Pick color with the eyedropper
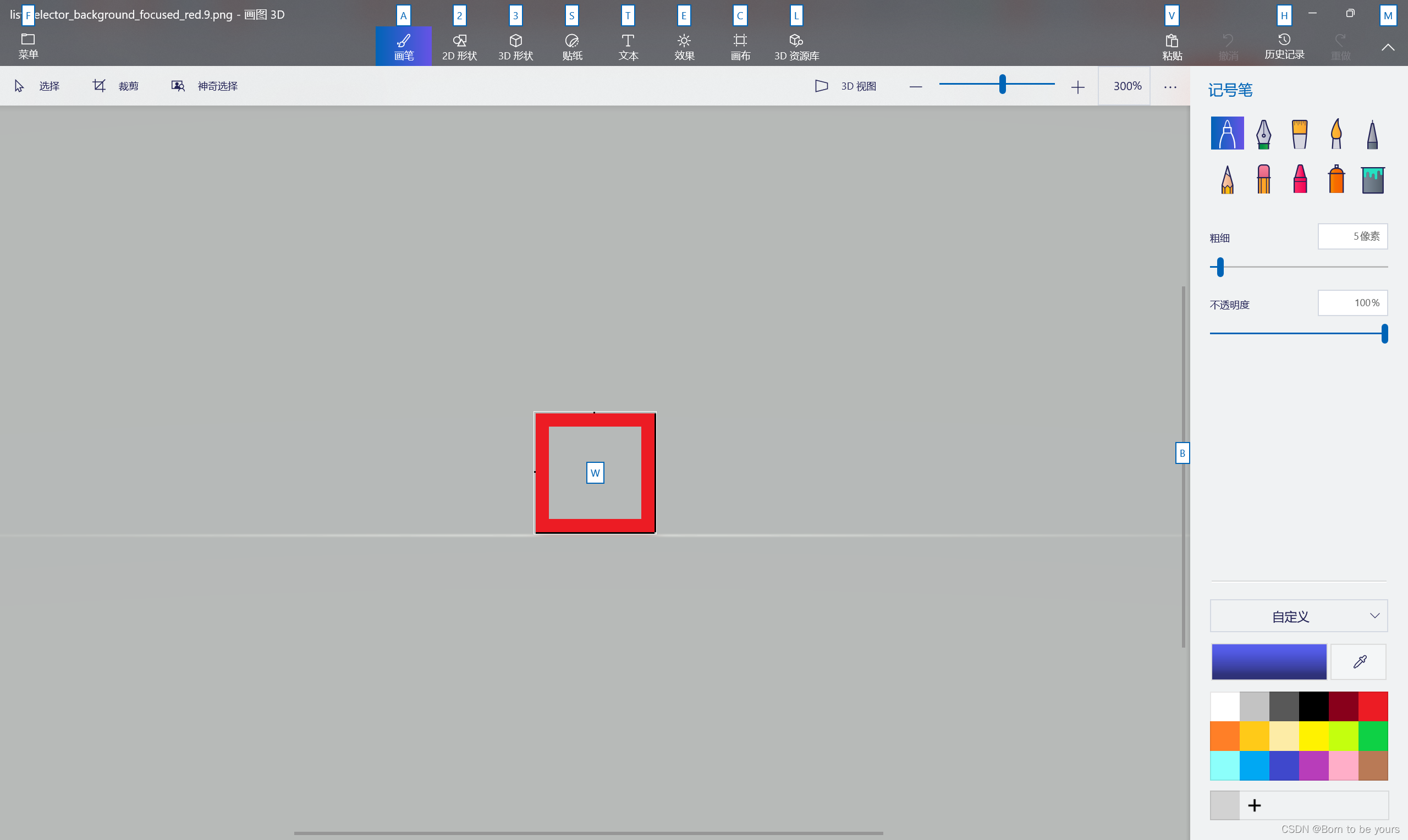Screen dimensions: 1408x840 pos(1358,661)
